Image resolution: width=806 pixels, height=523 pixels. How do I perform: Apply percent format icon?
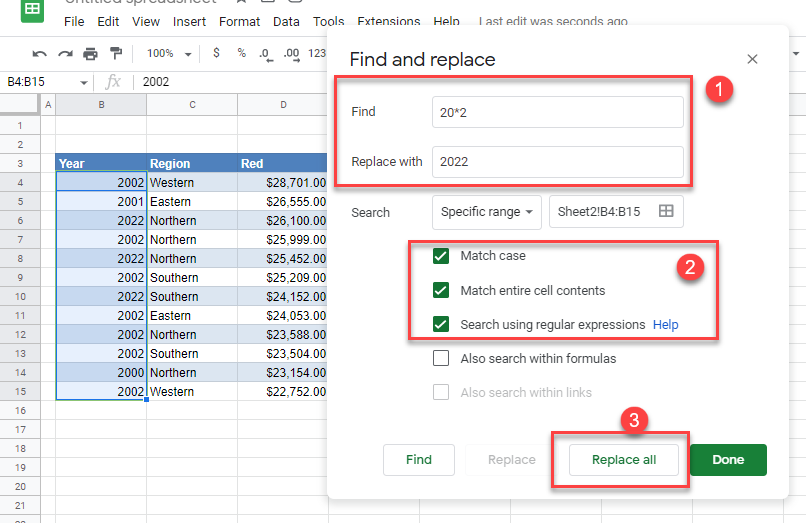click(x=241, y=54)
